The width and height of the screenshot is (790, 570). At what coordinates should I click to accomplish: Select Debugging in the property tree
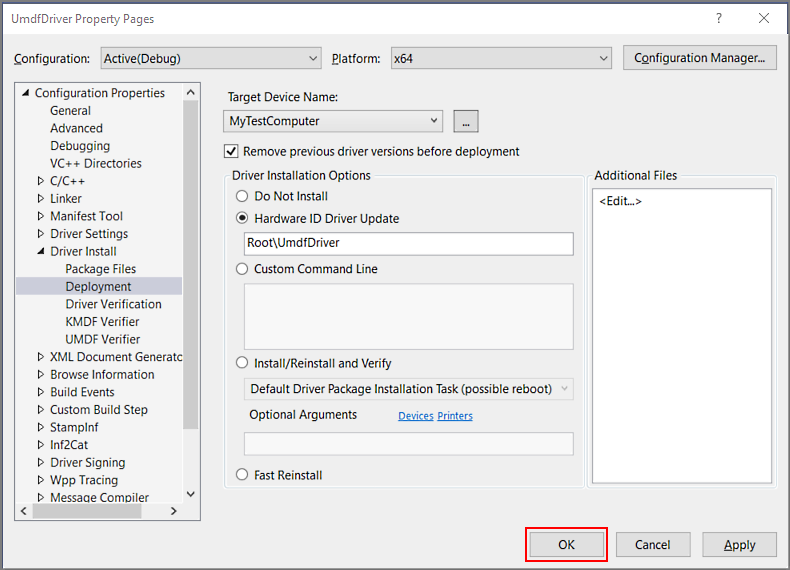click(80, 146)
